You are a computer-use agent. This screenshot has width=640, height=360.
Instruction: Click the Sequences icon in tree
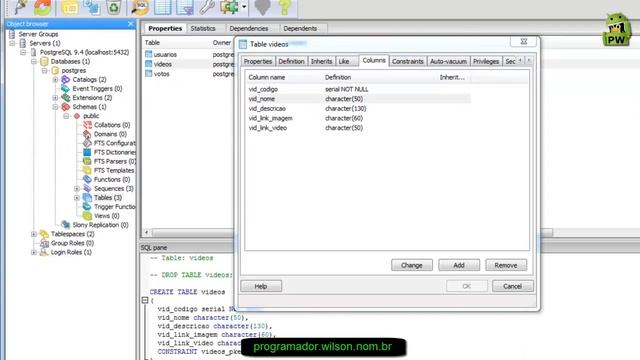coord(87,188)
